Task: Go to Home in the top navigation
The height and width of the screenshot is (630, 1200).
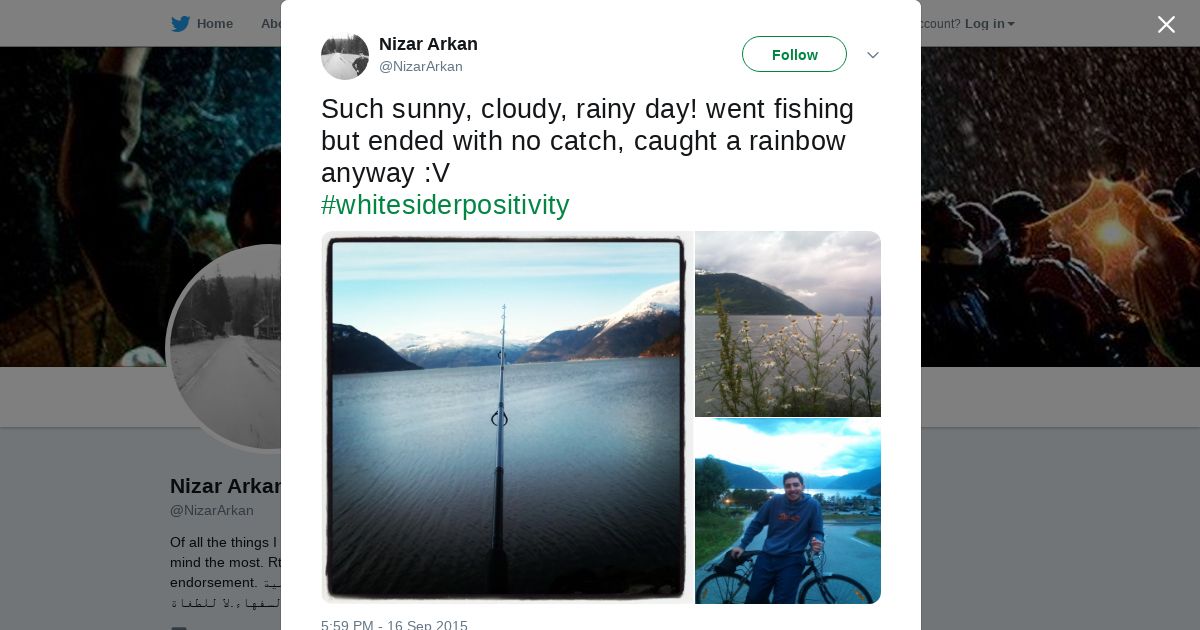Action: tap(214, 24)
